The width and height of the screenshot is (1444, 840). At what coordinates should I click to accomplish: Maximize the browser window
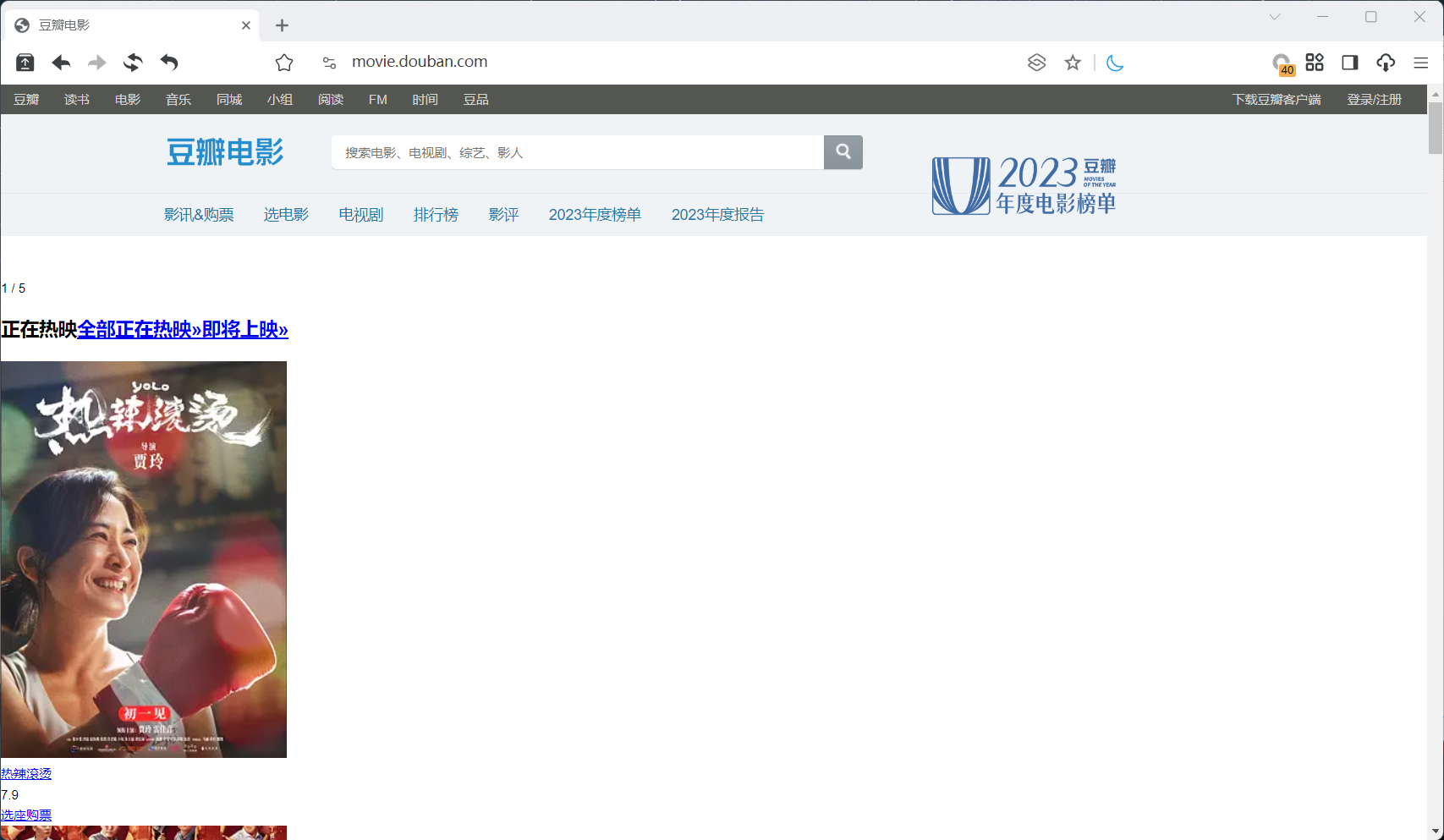click(1371, 17)
